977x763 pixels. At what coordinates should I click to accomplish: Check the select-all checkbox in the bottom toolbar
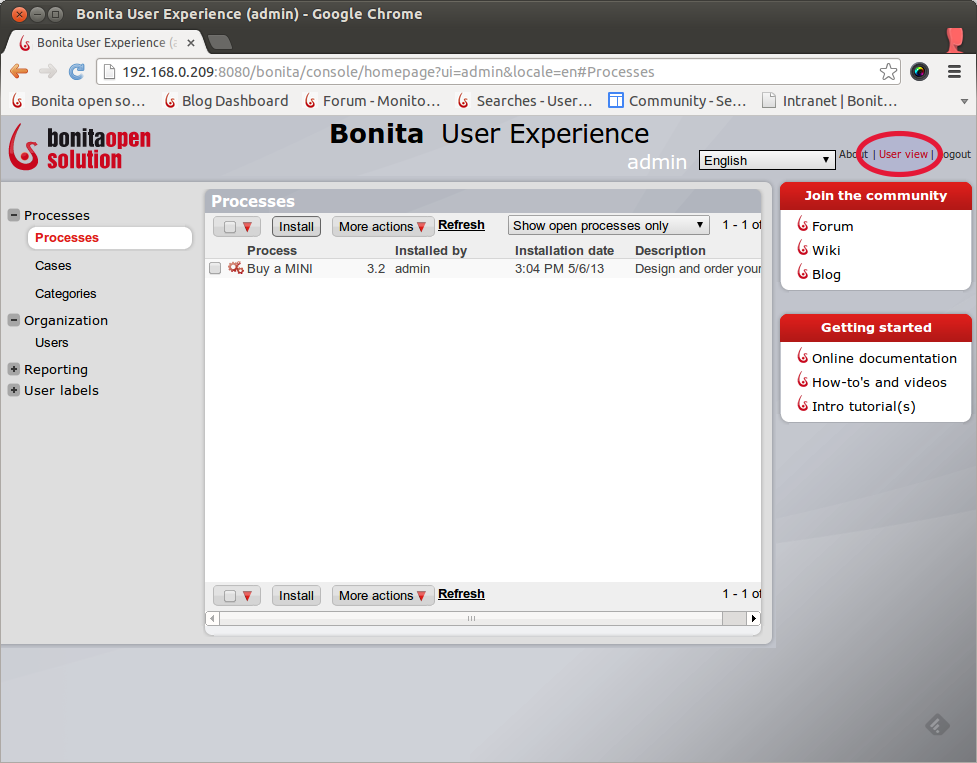tap(229, 595)
